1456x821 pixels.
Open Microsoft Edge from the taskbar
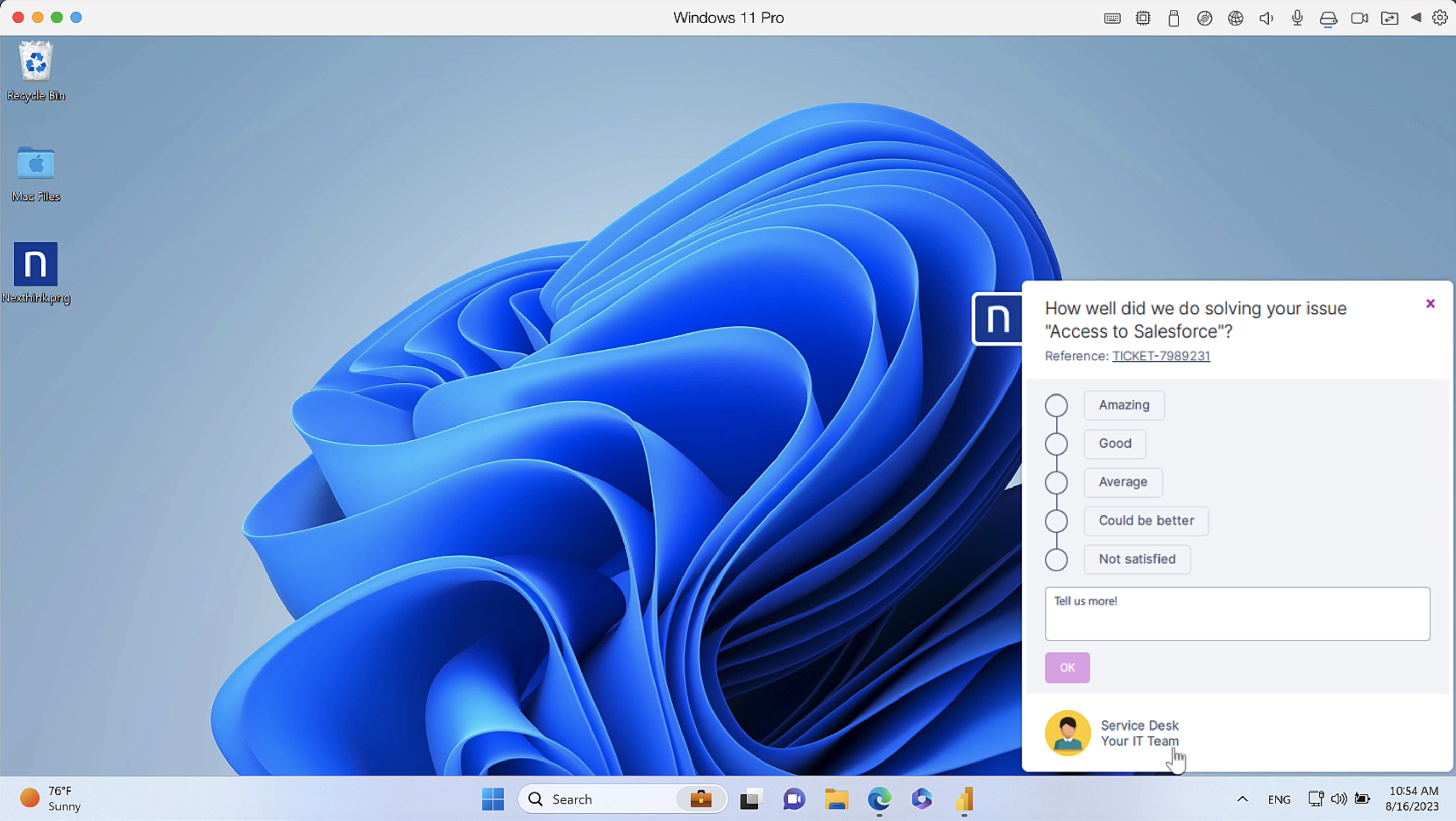[879, 799]
